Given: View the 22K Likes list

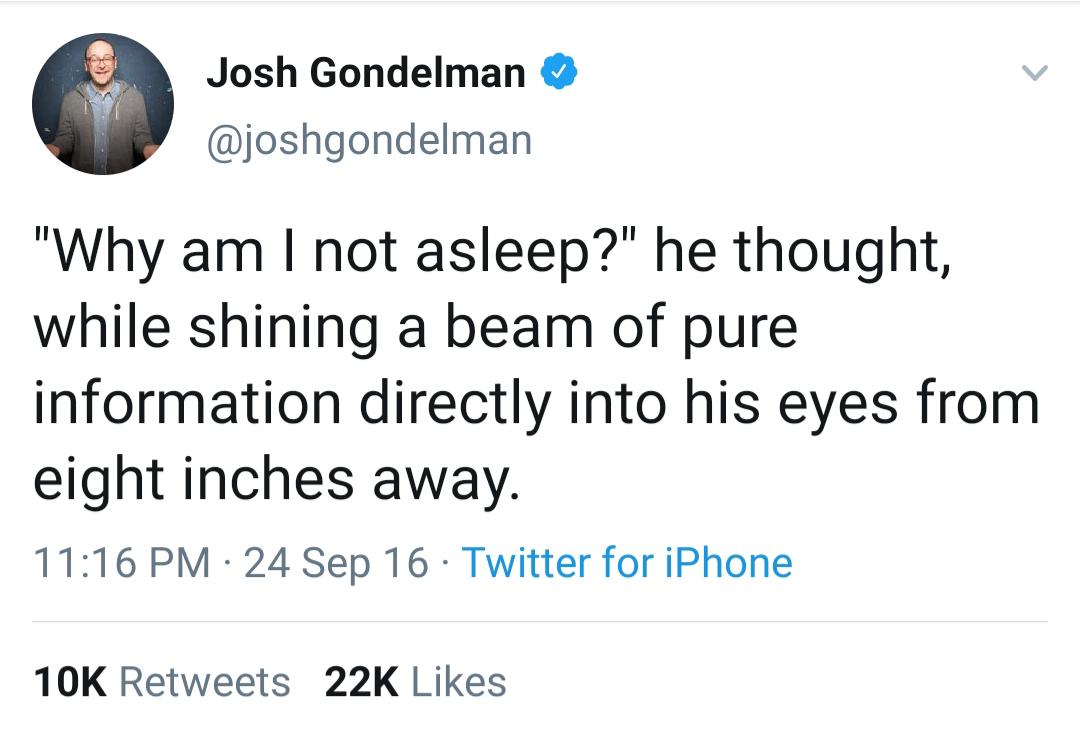Looking at the screenshot, I should [415, 682].
